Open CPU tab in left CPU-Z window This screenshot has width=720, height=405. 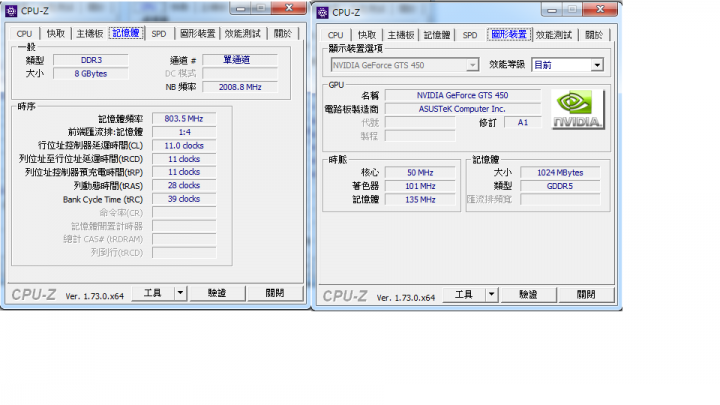24,34
